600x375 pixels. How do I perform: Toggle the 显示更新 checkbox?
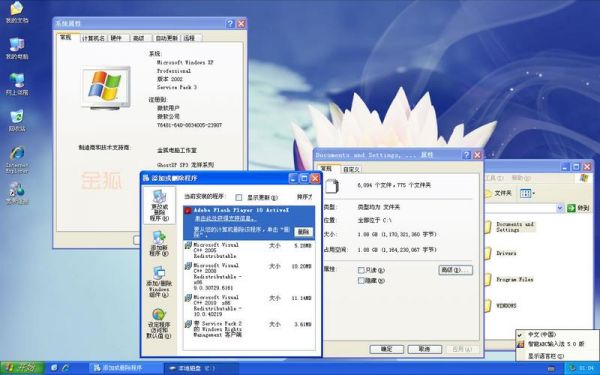pyautogui.click(x=239, y=197)
